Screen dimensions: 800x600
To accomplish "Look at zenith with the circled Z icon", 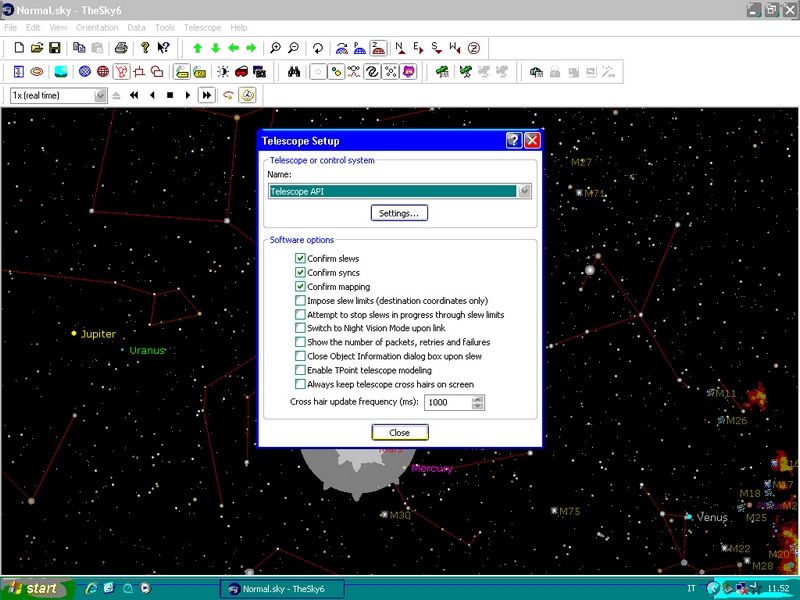I will 474,48.
